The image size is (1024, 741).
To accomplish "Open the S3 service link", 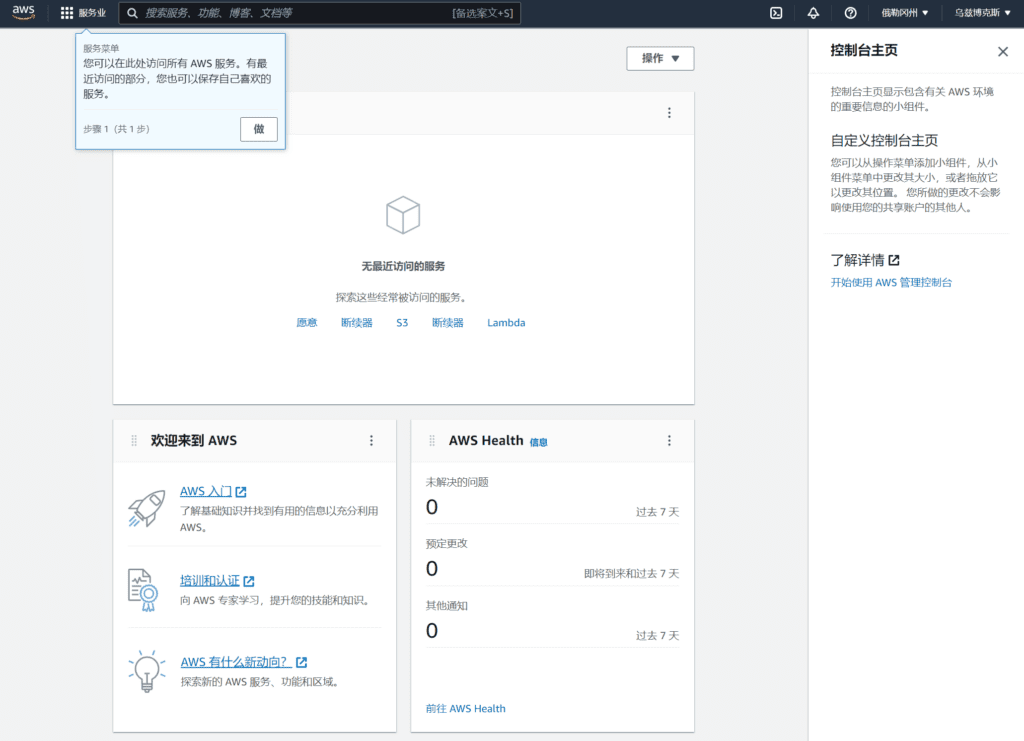I will [402, 322].
